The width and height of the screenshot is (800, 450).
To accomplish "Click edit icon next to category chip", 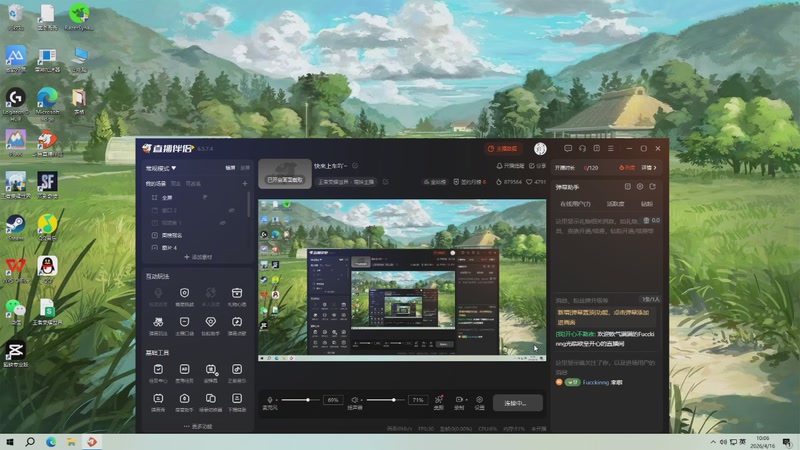I will pos(385,182).
